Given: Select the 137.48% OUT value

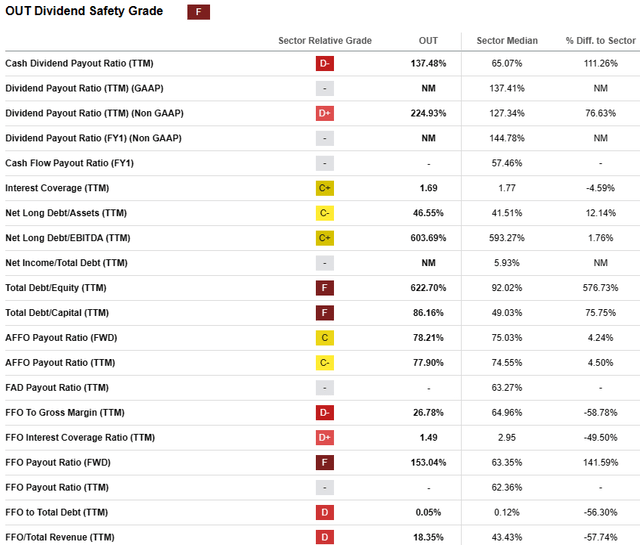Looking at the screenshot, I should (x=428, y=63).
